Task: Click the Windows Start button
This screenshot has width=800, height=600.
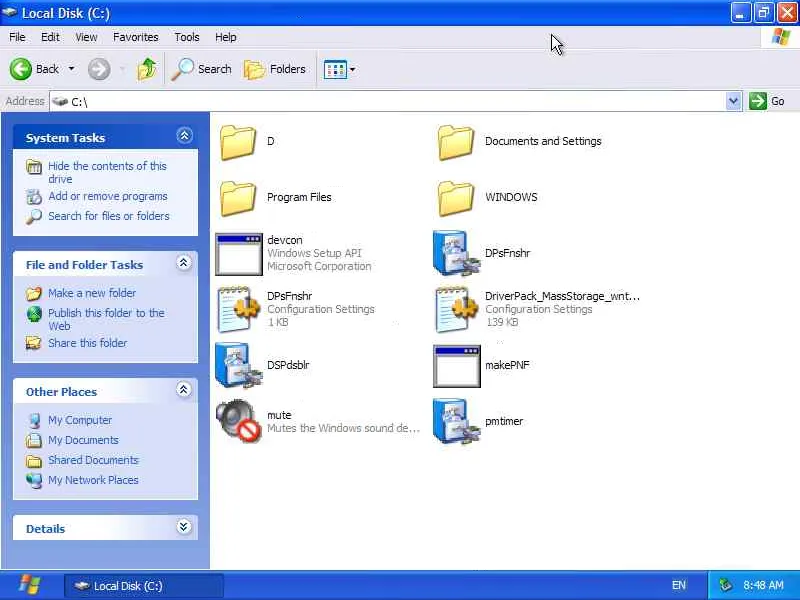Action: [30, 585]
